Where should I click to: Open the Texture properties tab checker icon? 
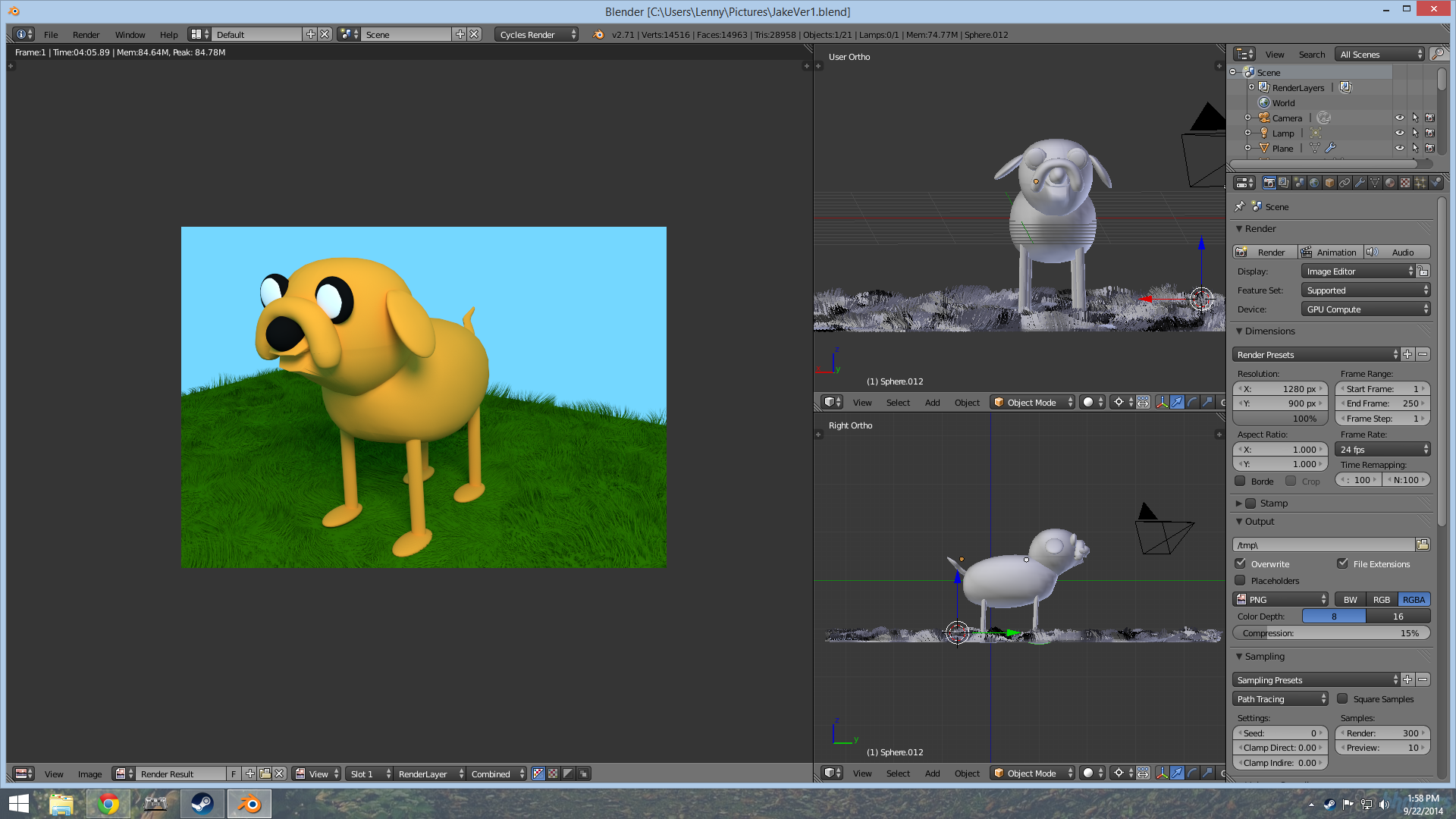click(1405, 183)
